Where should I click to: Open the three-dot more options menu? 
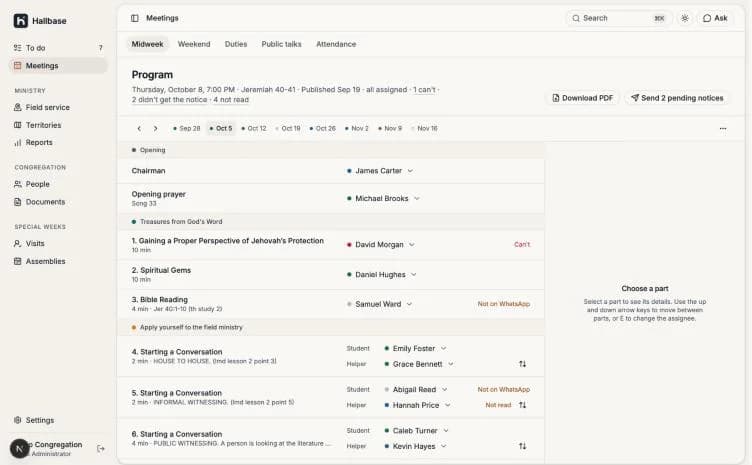(723, 128)
